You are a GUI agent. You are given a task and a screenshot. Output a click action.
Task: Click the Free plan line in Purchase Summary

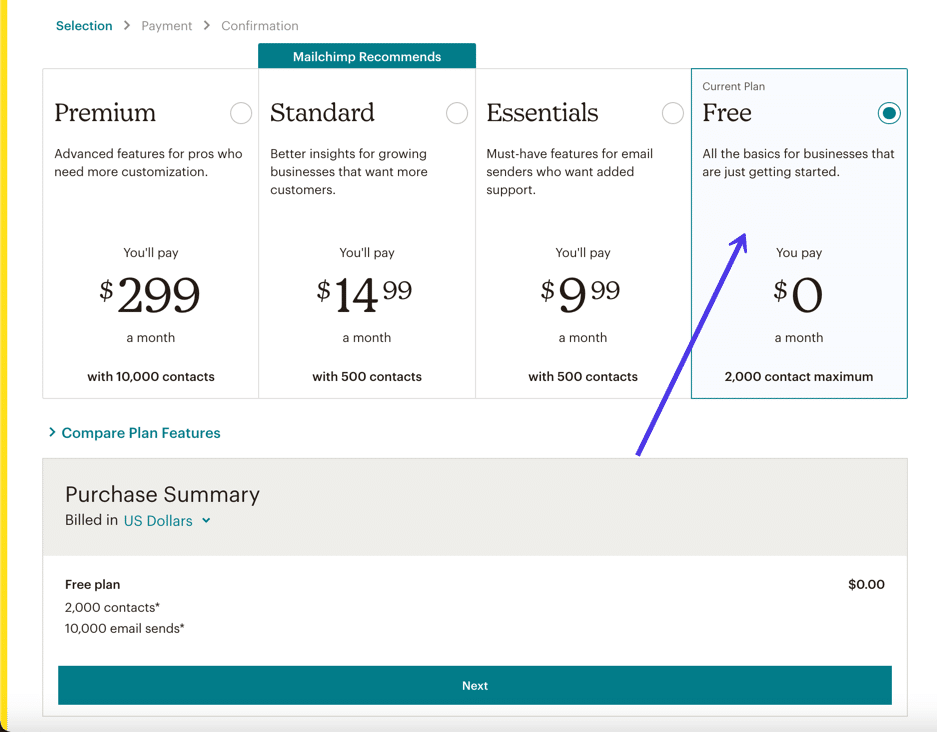point(92,584)
